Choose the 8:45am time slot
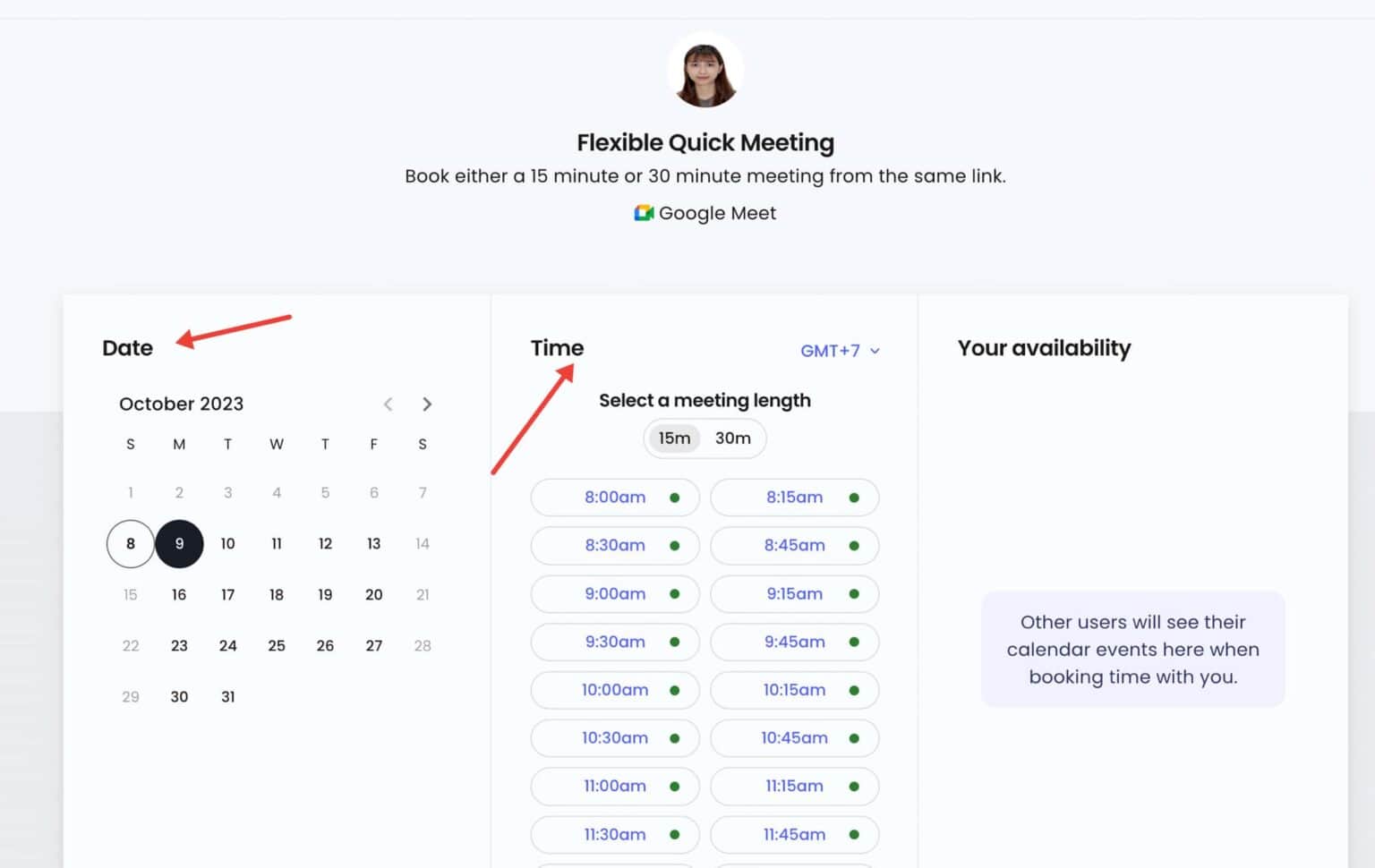Screen dimensions: 1375x868 pos(794,546)
